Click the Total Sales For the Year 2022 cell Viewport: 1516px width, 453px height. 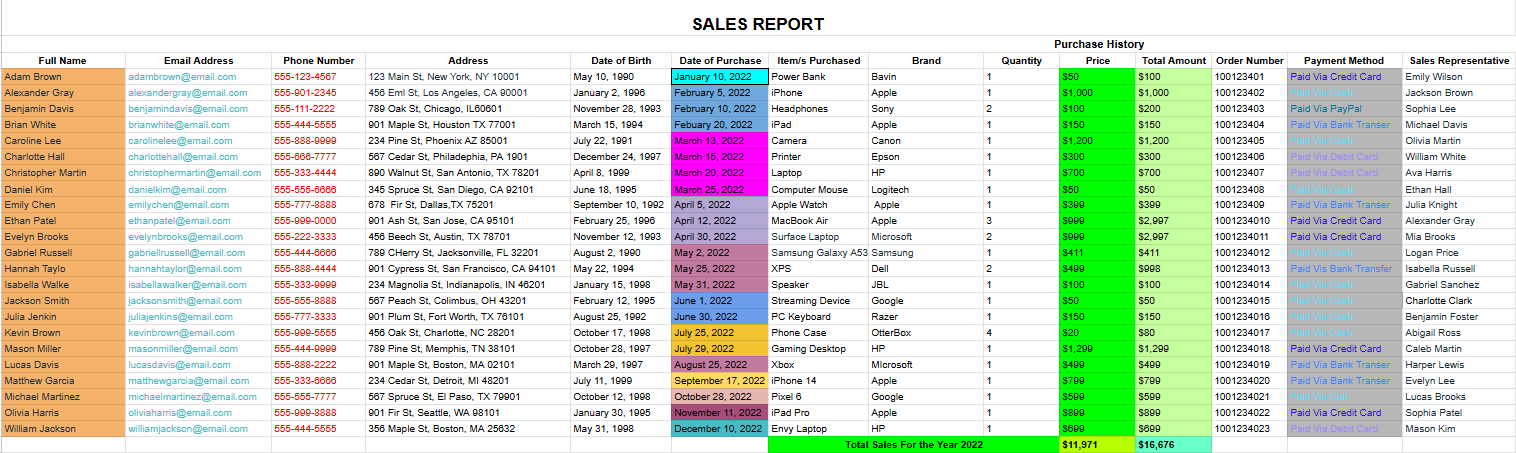pyautogui.click(x=913, y=445)
